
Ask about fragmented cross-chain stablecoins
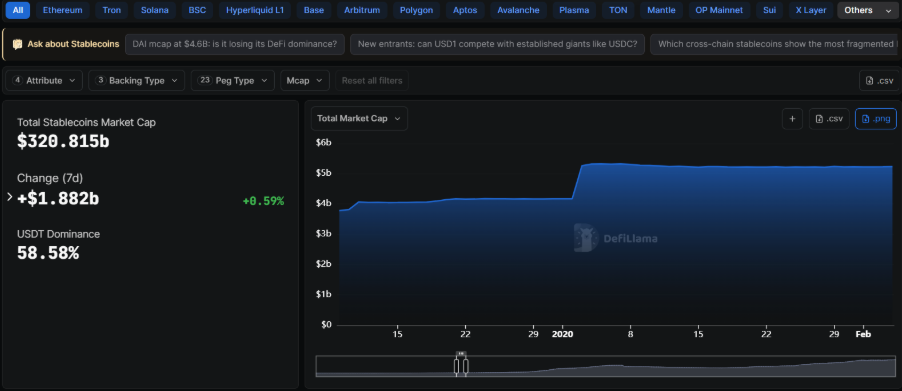(774, 44)
